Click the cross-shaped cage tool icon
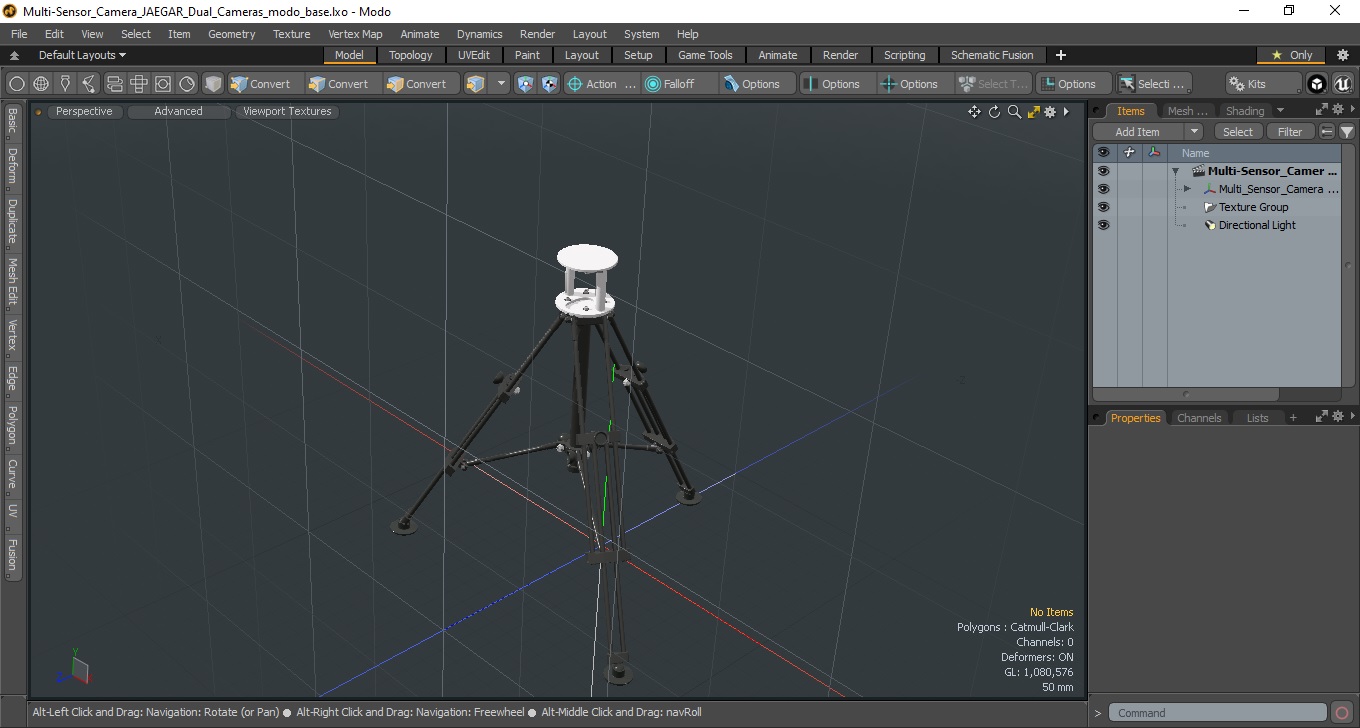This screenshot has height=728, width=1360. pos(139,84)
